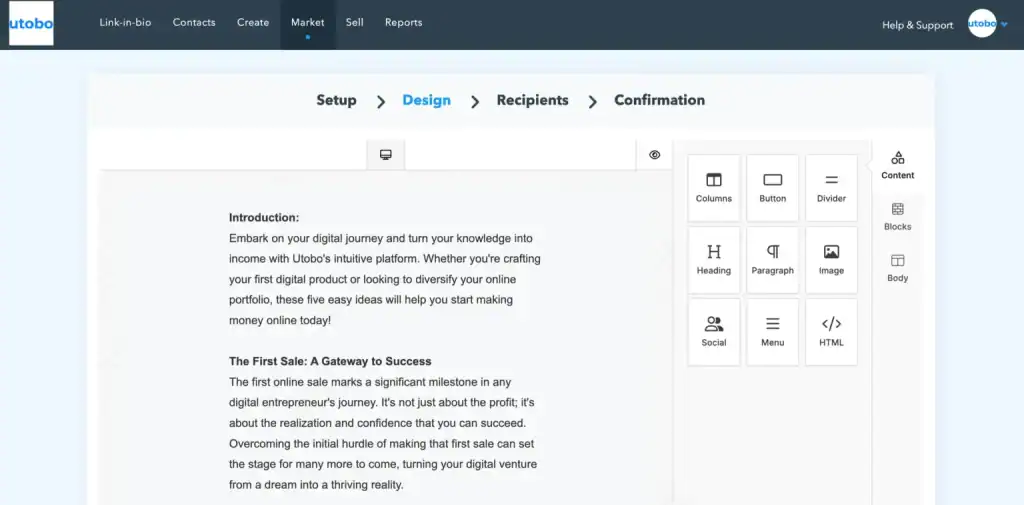Screen dimensions: 1024x505
Task: Go to the Confirmation step
Action: [660, 100]
